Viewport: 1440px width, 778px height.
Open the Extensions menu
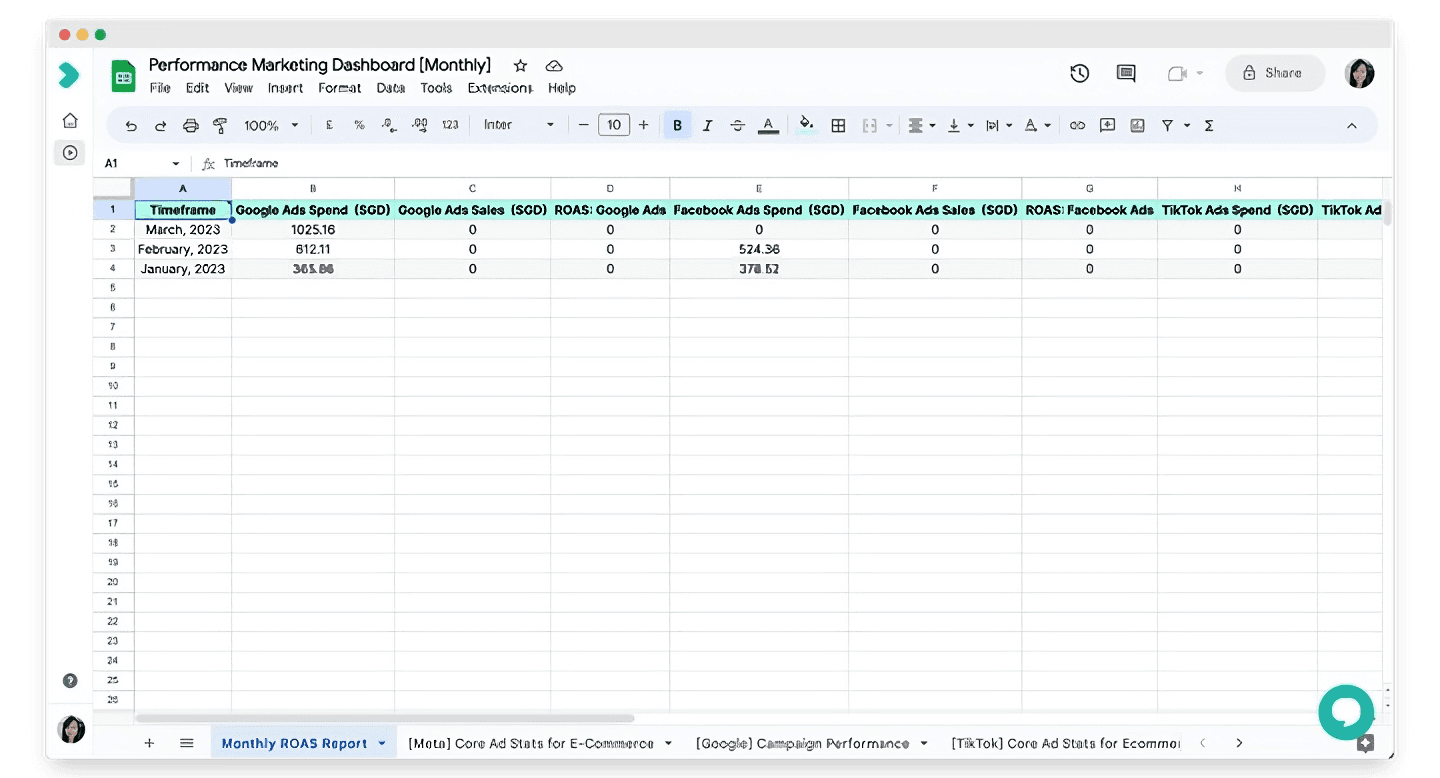[500, 88]
